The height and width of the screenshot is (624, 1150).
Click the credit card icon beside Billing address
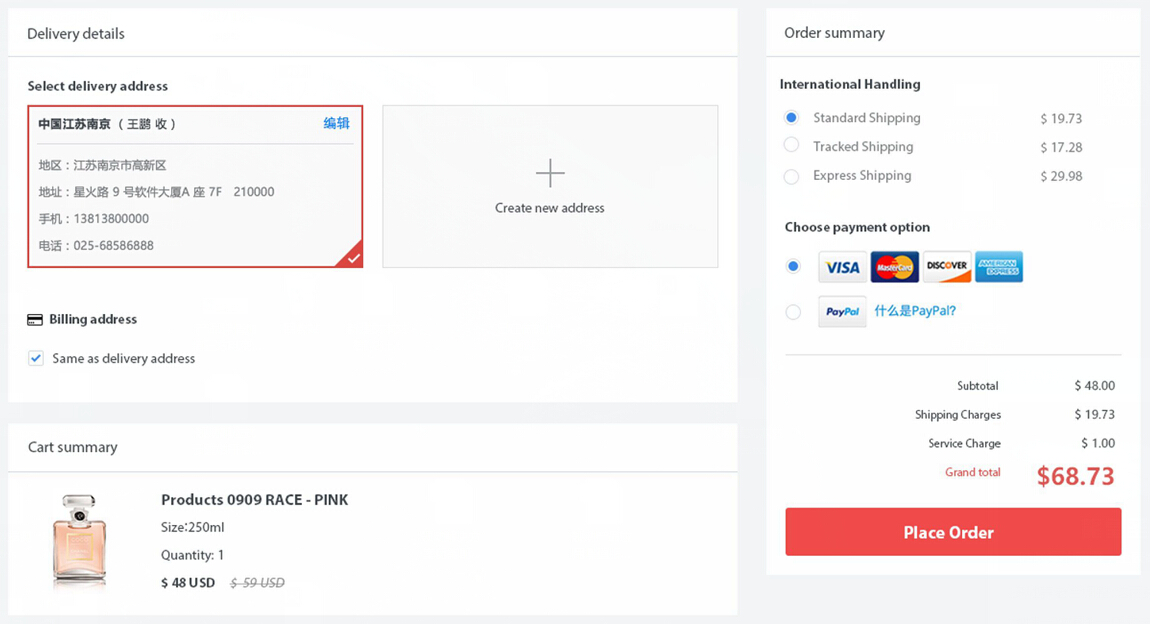pyautogui.click(x=35, y=320)
